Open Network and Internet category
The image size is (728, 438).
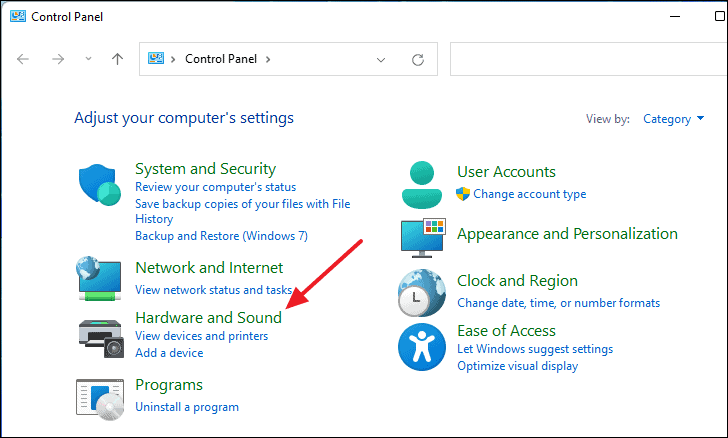[x=209, y=268]
